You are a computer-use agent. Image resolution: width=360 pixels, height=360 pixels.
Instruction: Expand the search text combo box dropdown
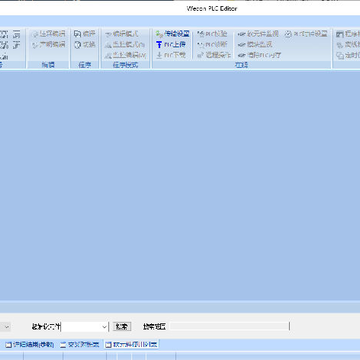[x=104, y=327]
